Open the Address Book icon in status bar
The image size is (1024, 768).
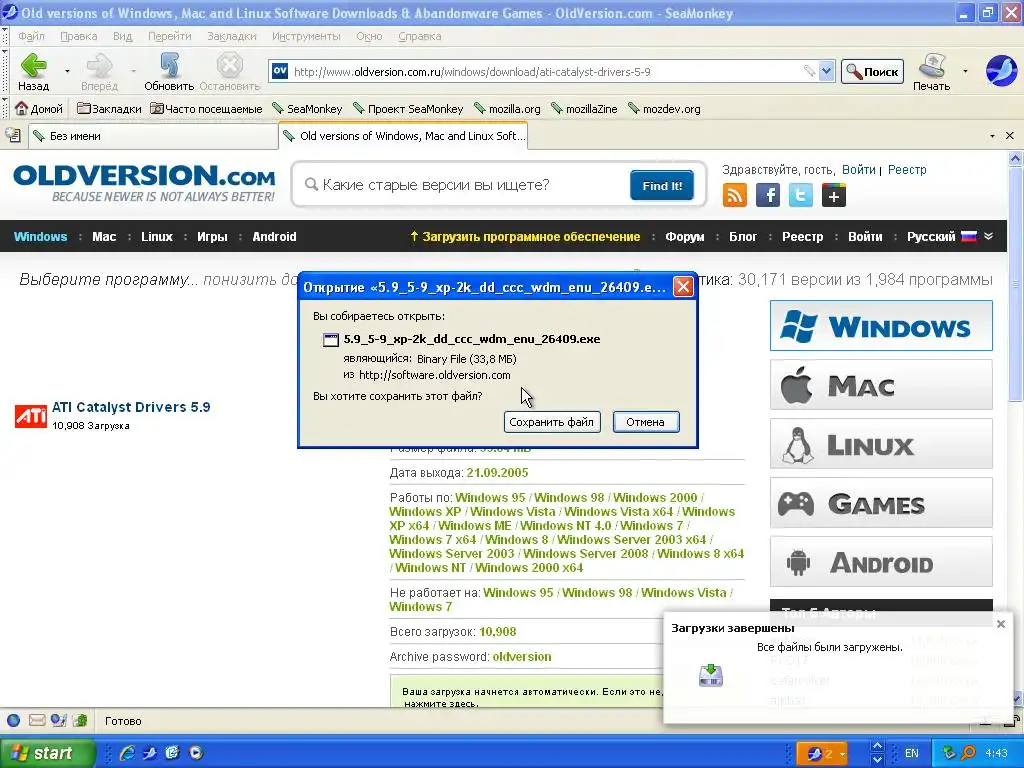pyautogui.click(x=80, y=721)
